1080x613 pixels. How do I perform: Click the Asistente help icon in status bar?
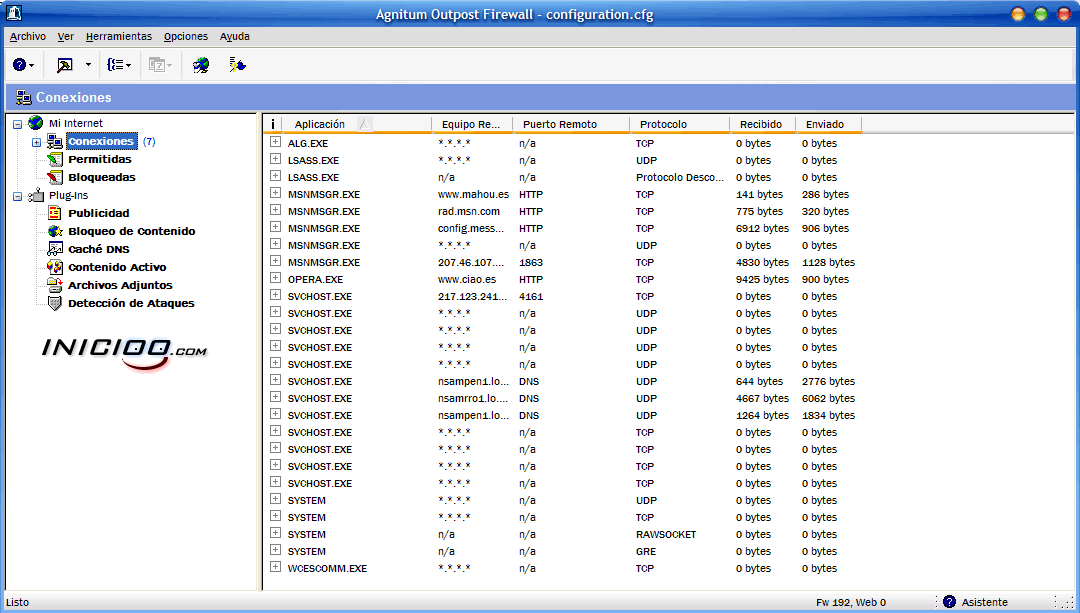(x=949, y=602)
